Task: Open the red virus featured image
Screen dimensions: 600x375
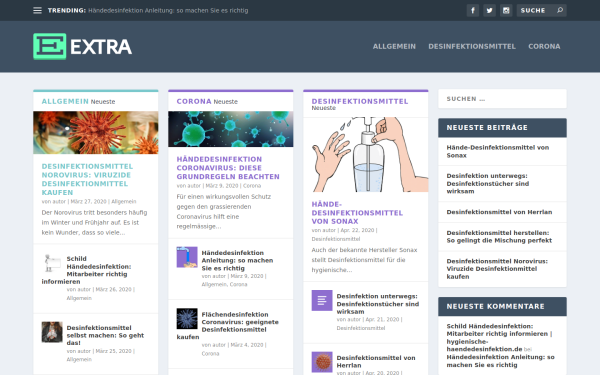Action: [x=96, y=132]
